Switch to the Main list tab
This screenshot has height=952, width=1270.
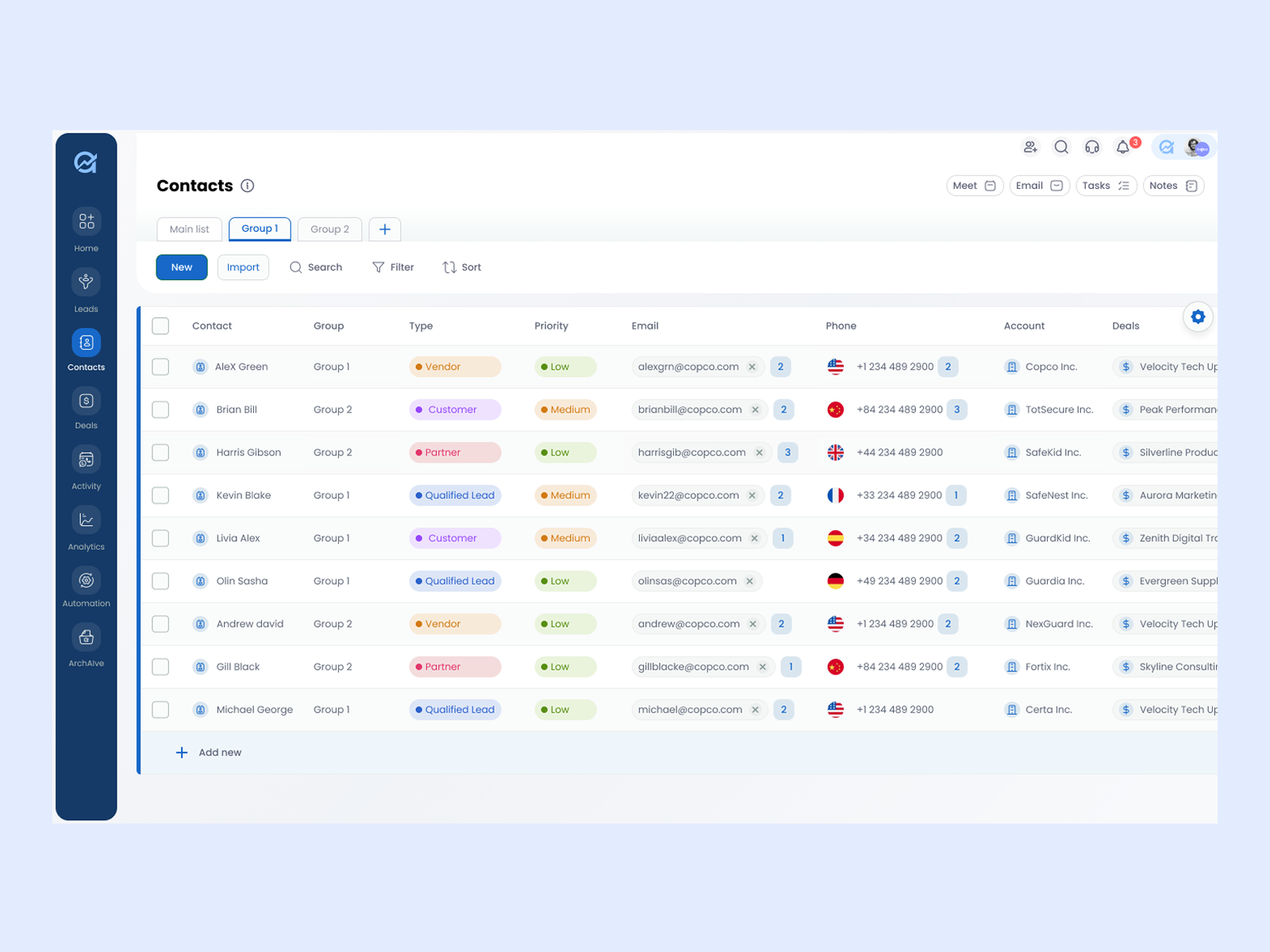(190, 229)
